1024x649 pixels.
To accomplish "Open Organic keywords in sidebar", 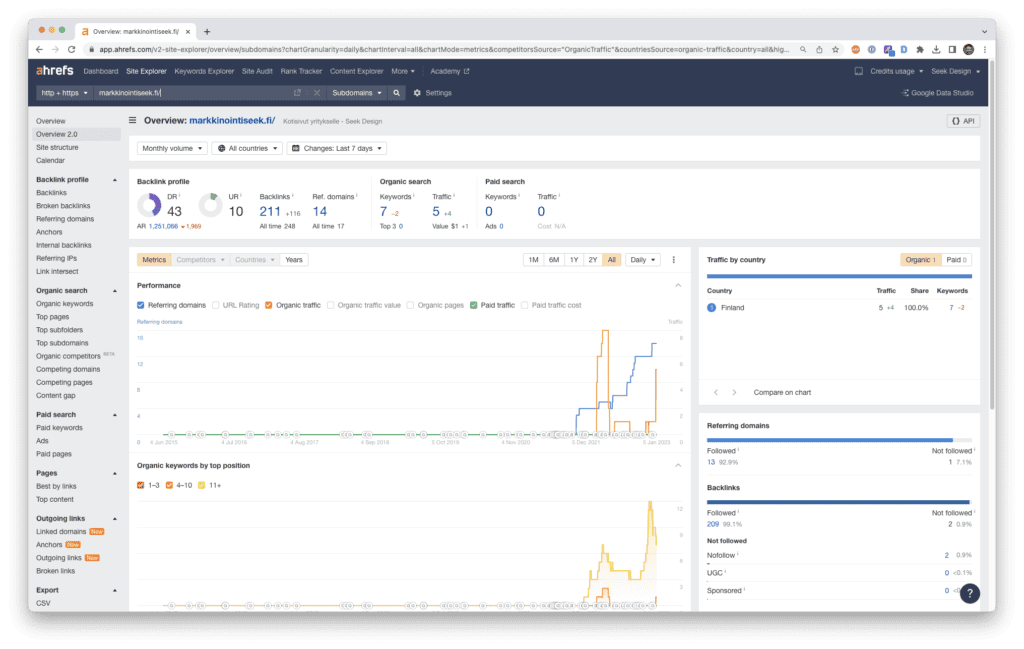I will pyautogui.click(x=65, y=304).
